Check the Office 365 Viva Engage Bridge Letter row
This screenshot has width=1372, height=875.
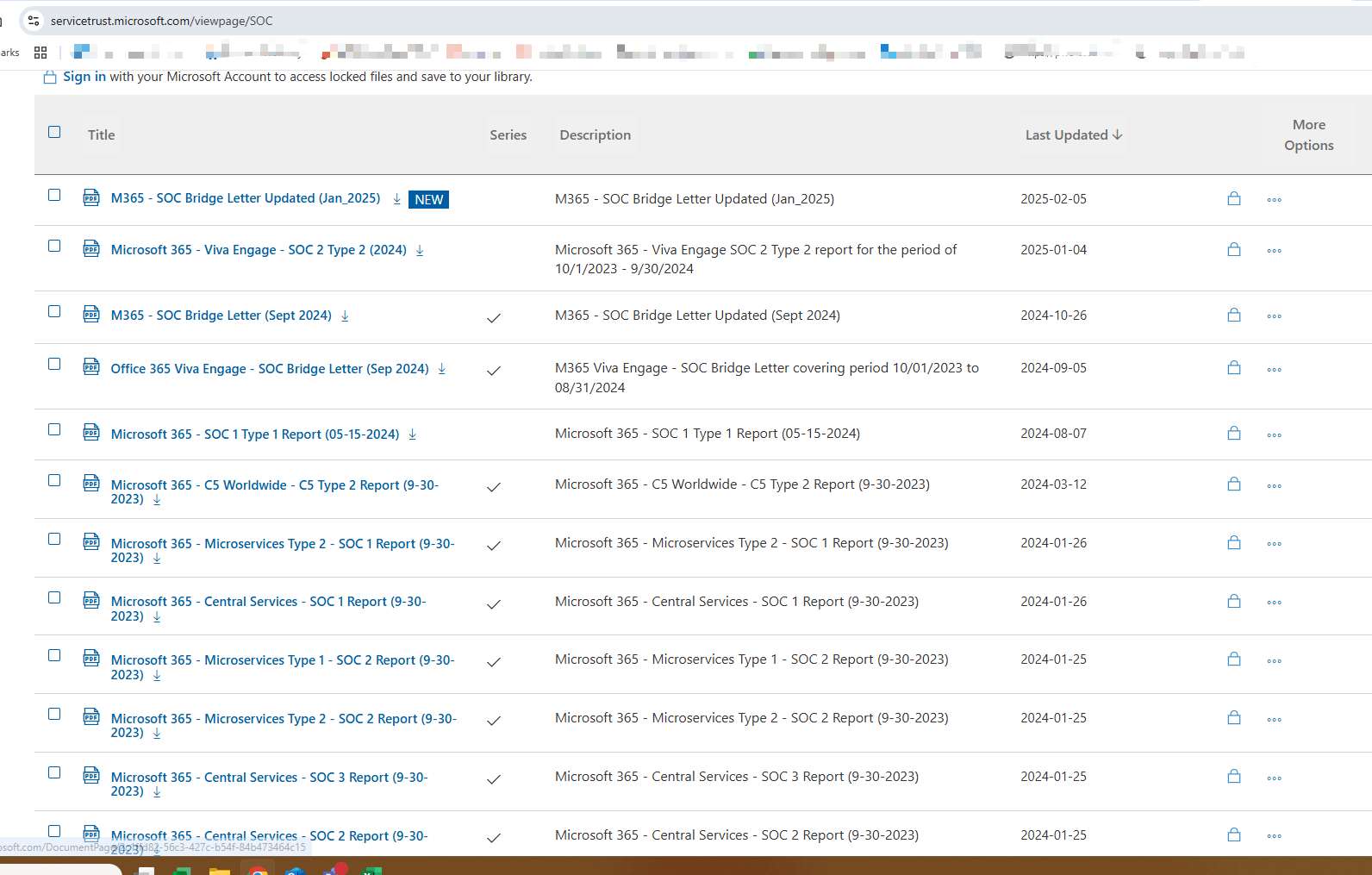(x=54, y=364)
